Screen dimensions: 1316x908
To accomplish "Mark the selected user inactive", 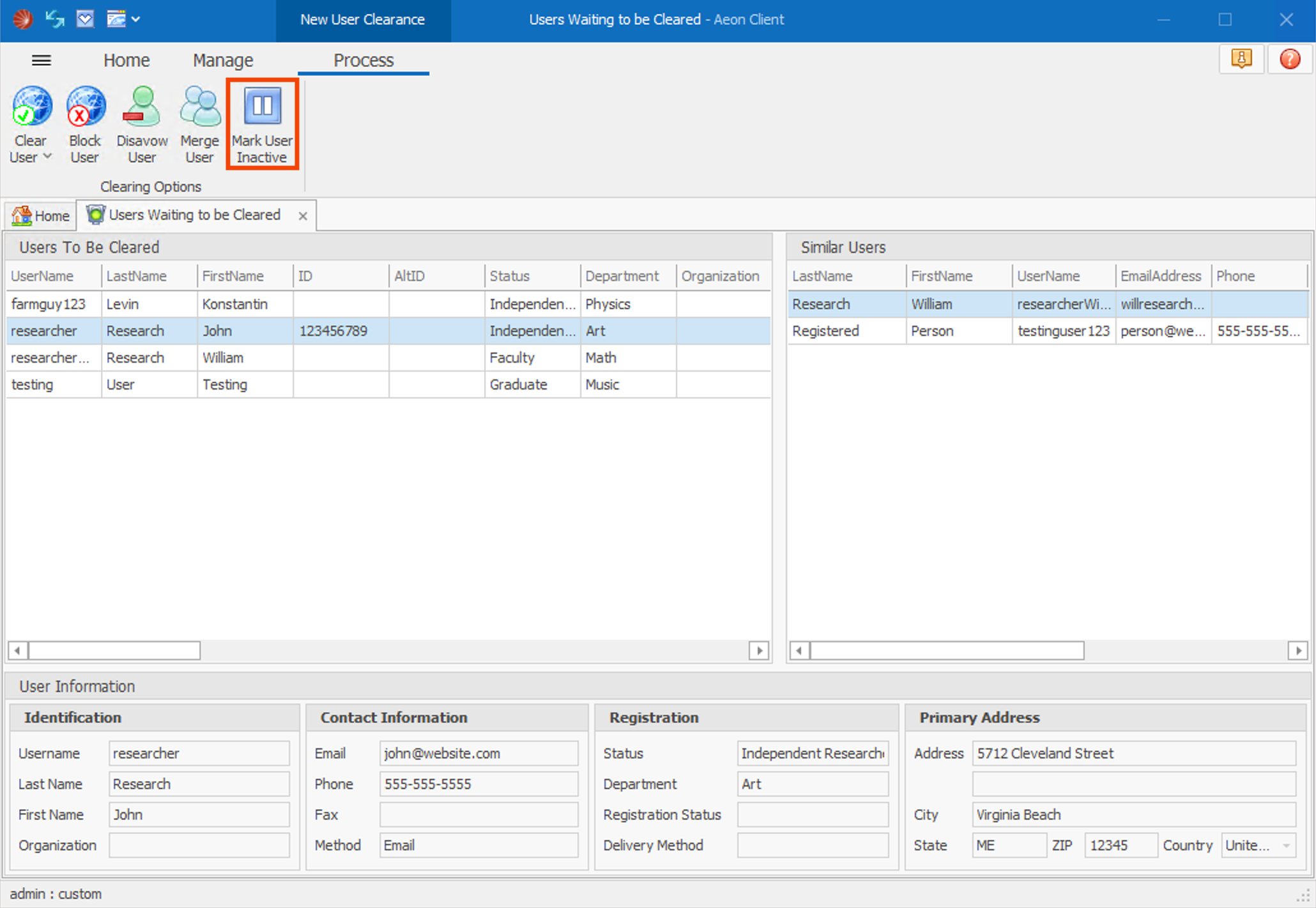I will pyautogui.click(x=261, y=123).
